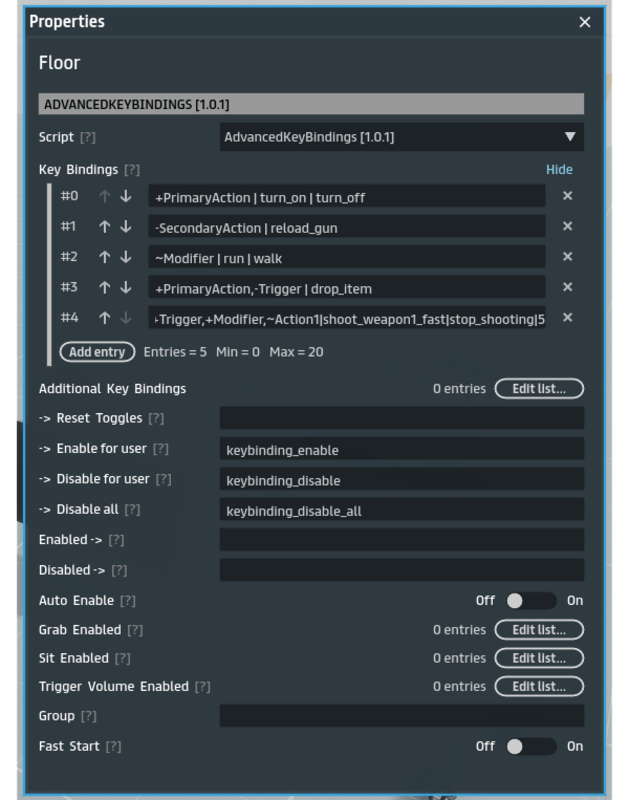This screenshot has width=629, height=800.
Task: Move key binding #1 up
Action: pyautogui.click(x=104, y=227)
